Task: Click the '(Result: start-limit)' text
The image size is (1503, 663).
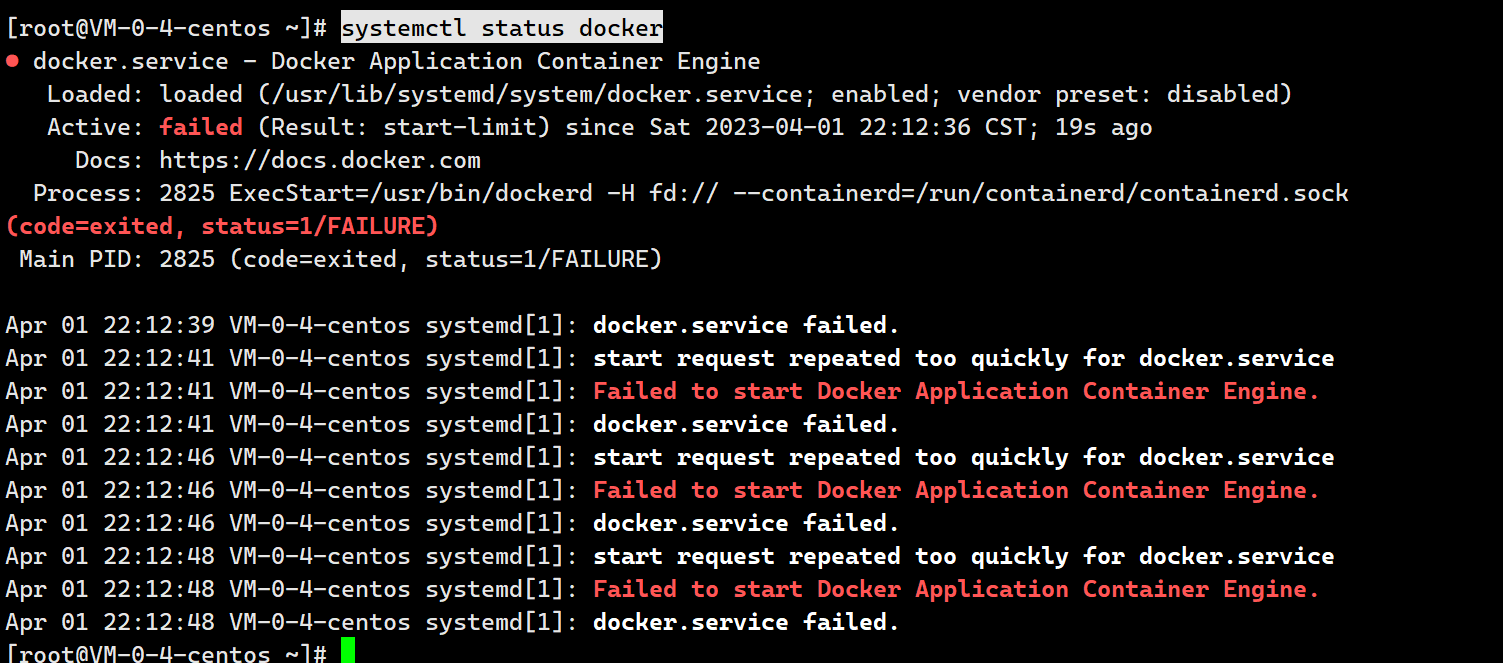Action: click(404, 127)
